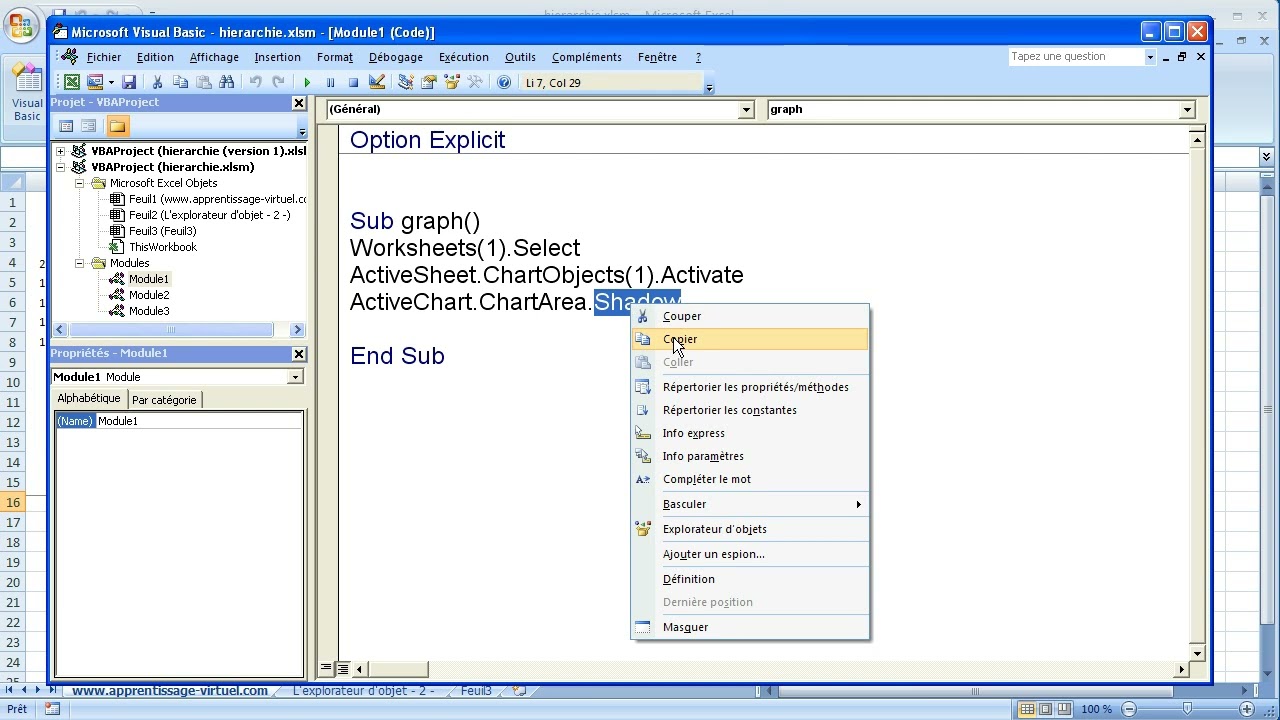Collapse VBAProject (hierarchie.xlsm) node
The height and width of the screenshot is (720, 1280).
60,167
